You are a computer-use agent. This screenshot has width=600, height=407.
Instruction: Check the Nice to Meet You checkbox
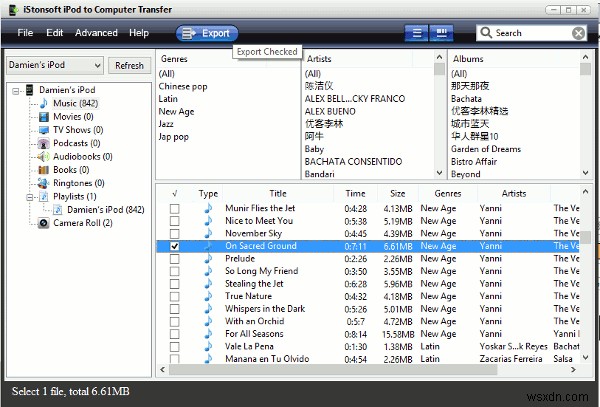pyautogui.click(x=174, y=221)
